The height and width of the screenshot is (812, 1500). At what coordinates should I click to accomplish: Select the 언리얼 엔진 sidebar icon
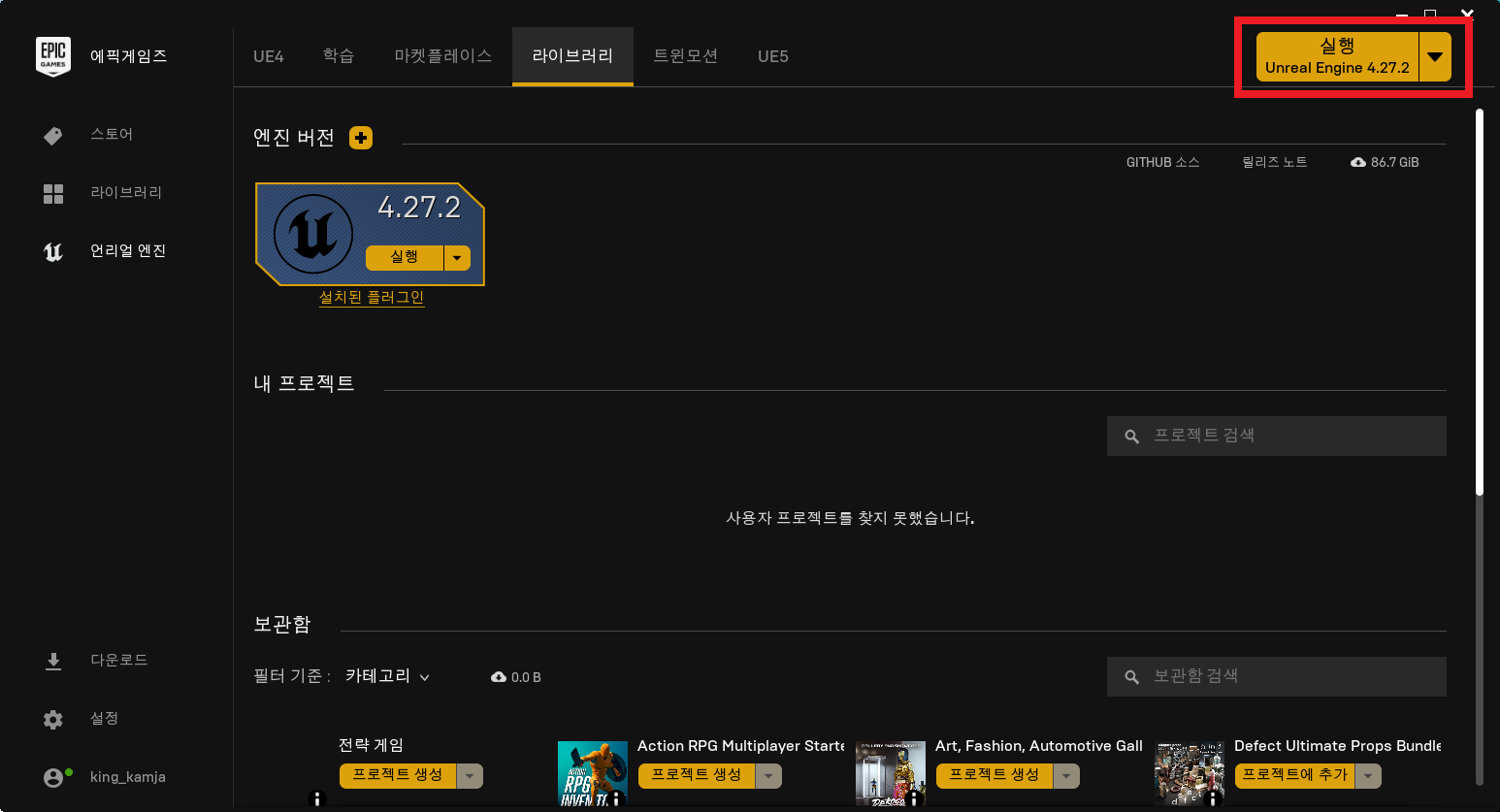coord(53,252)
